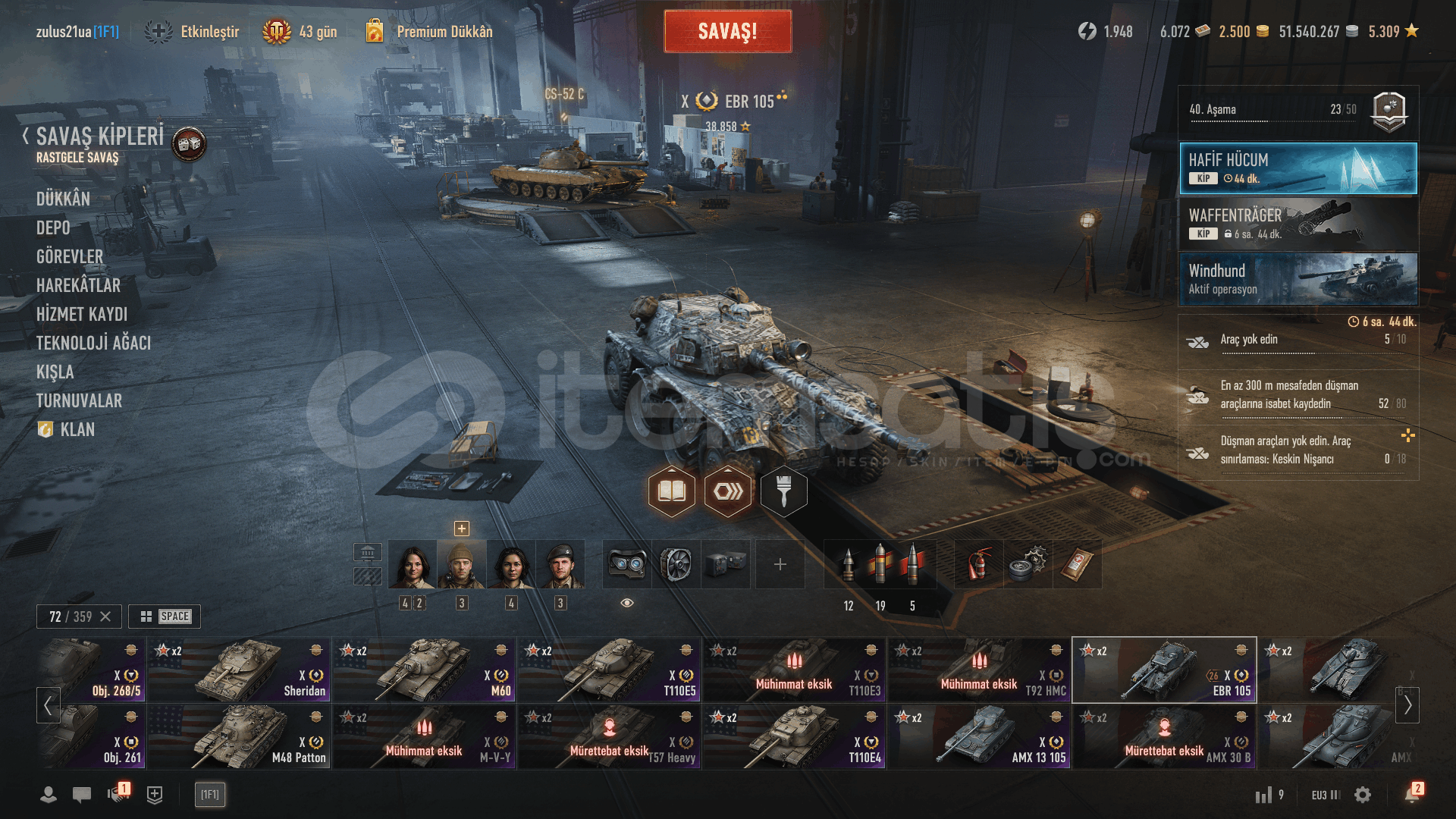Open the settings gear icon
Image resolution: width=1456 pixels, height=819 pixels.
click(x=1363, y=795)
